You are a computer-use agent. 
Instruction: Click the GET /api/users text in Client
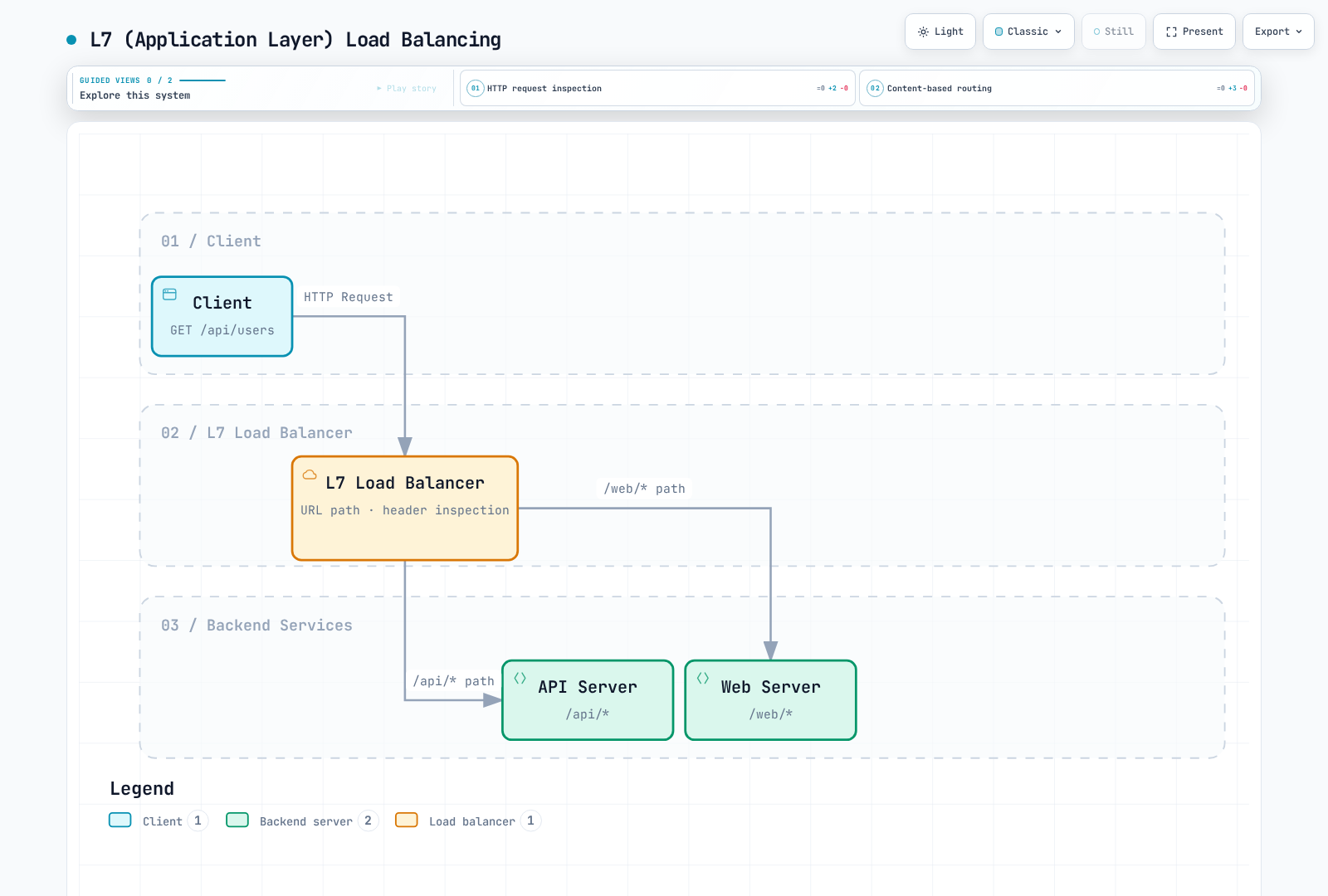[x=222, y=330]
